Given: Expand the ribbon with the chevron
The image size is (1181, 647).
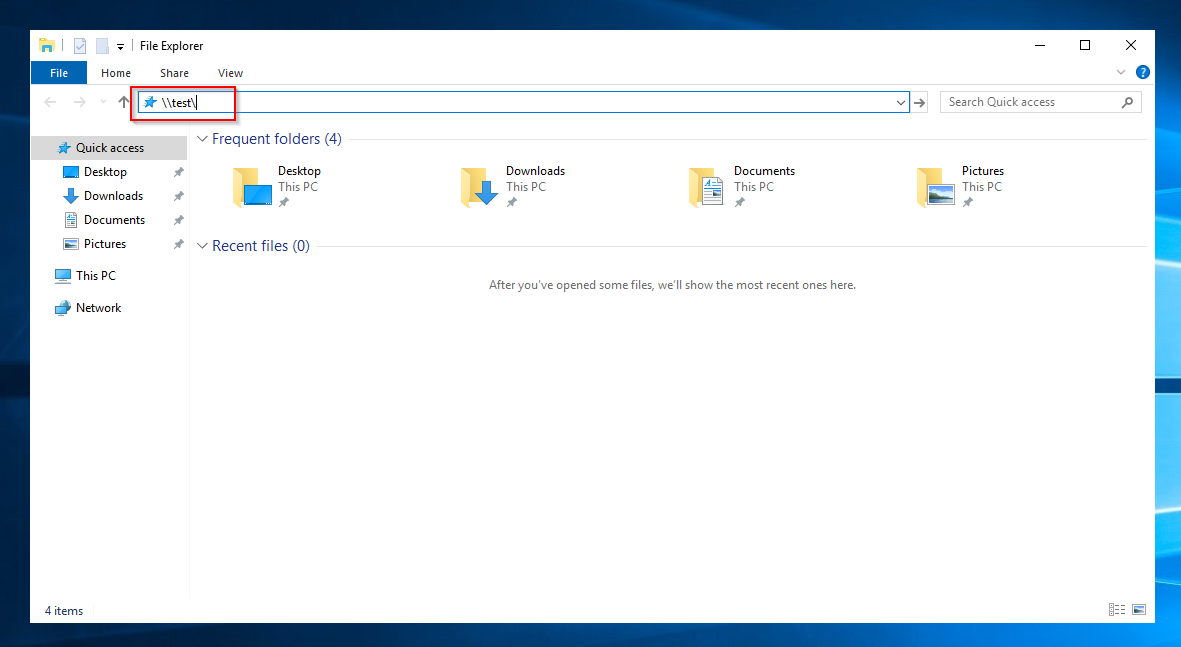Looking at the screenshot, I should point(1121,72).
